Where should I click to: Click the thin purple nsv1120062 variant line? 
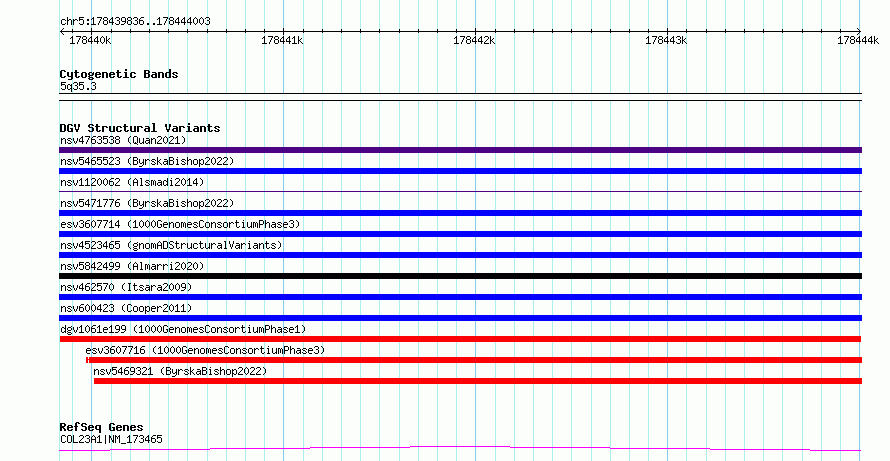click(x=460, y=191)
